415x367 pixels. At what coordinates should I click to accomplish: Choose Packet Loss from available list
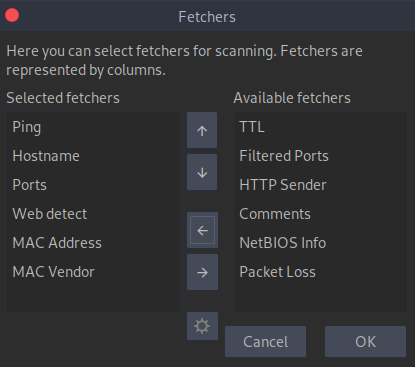point(320,272)
